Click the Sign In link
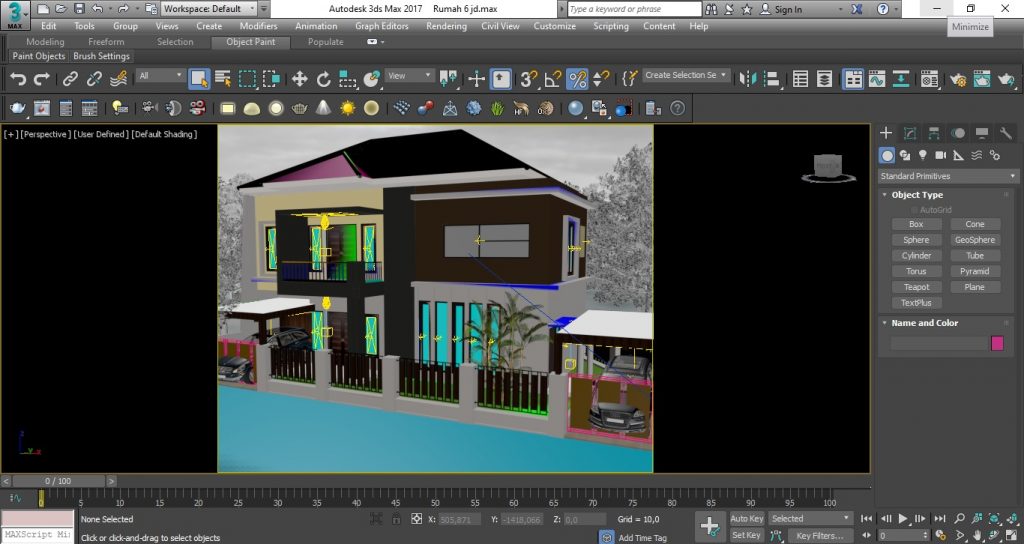The width and height of the screenshot is (1024, 544). click(x=781, y=9)
